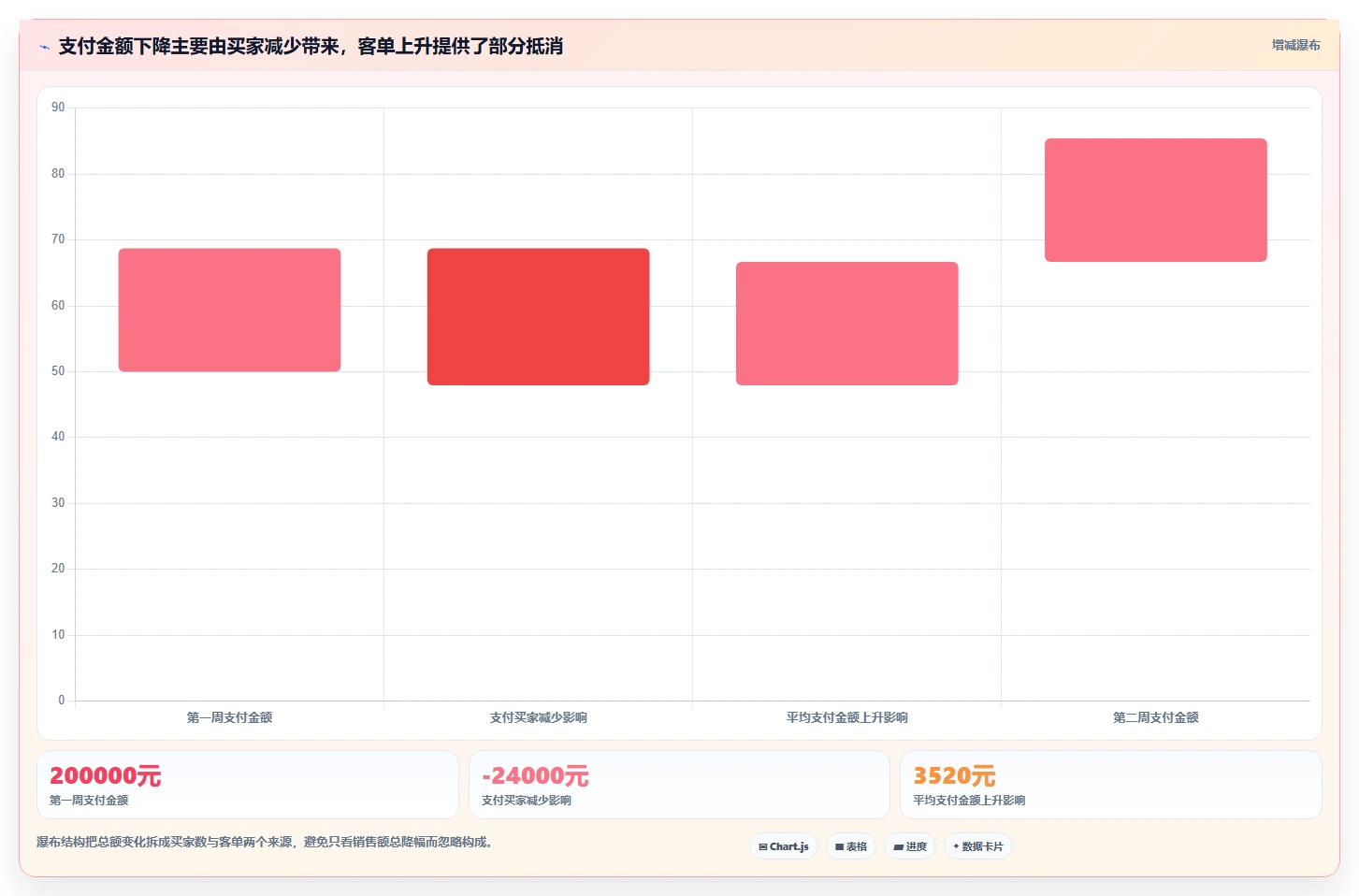The height and width of the screenshot is (896, 1359).
Task: Select the 表格 chip
Action: pos(851,846)
